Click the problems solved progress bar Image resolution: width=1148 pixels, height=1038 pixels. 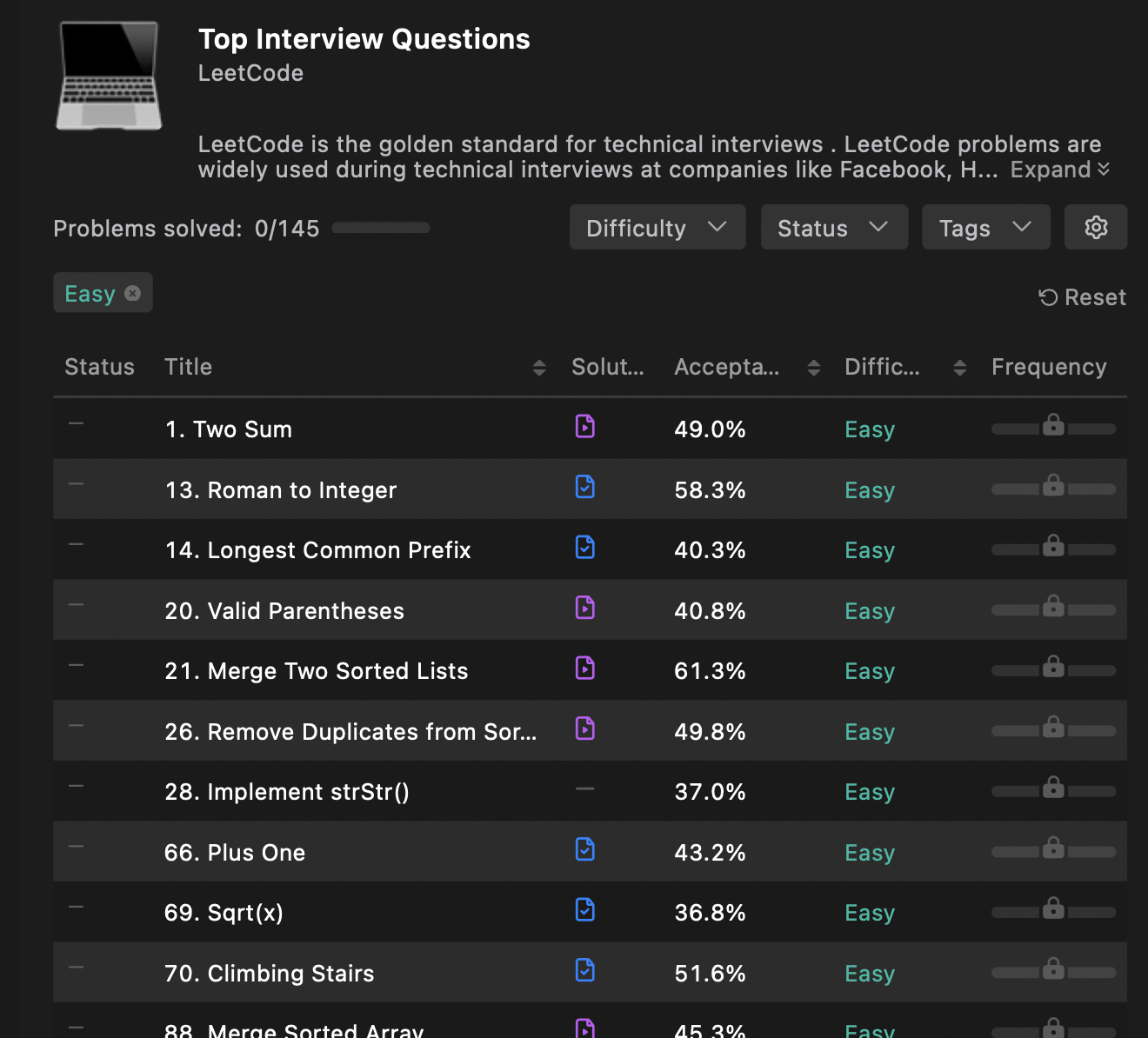[x=381, y=228]
